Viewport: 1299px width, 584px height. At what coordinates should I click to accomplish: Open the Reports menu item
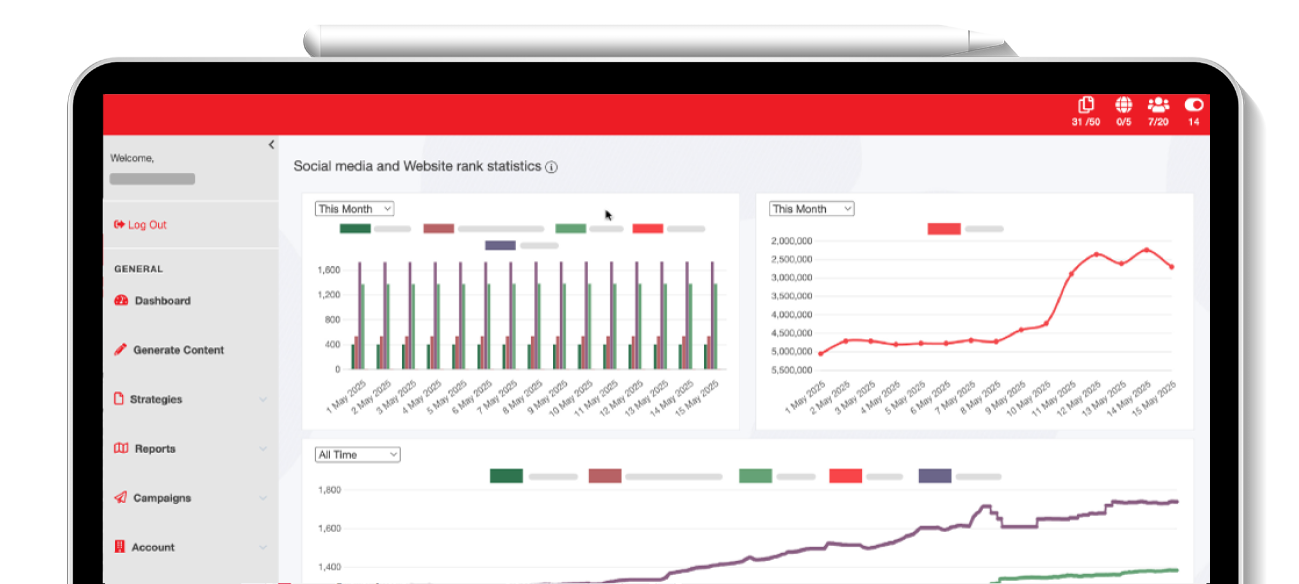coord(155,449)
